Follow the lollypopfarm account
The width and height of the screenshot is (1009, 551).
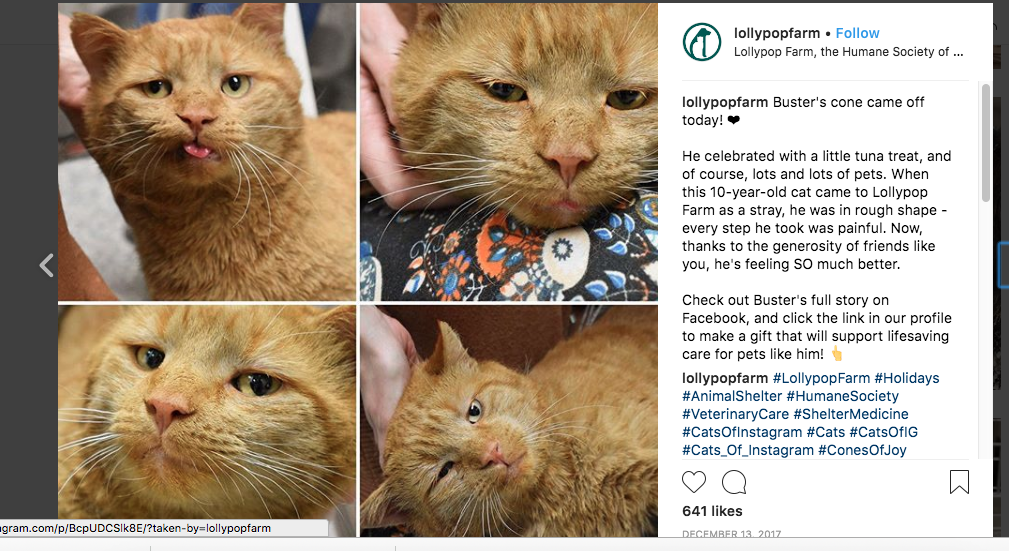pyautogui.click(x=857, y=33)
